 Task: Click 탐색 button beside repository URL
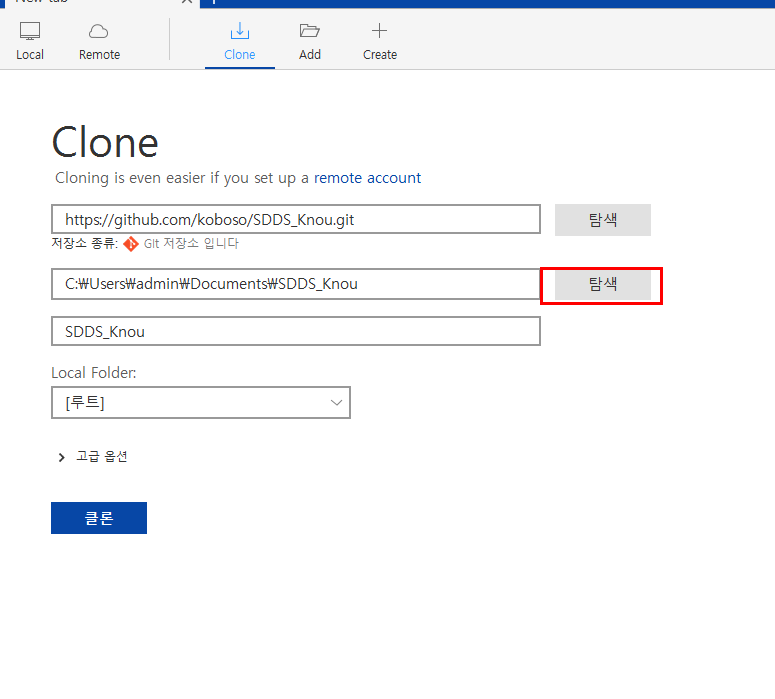603,219
